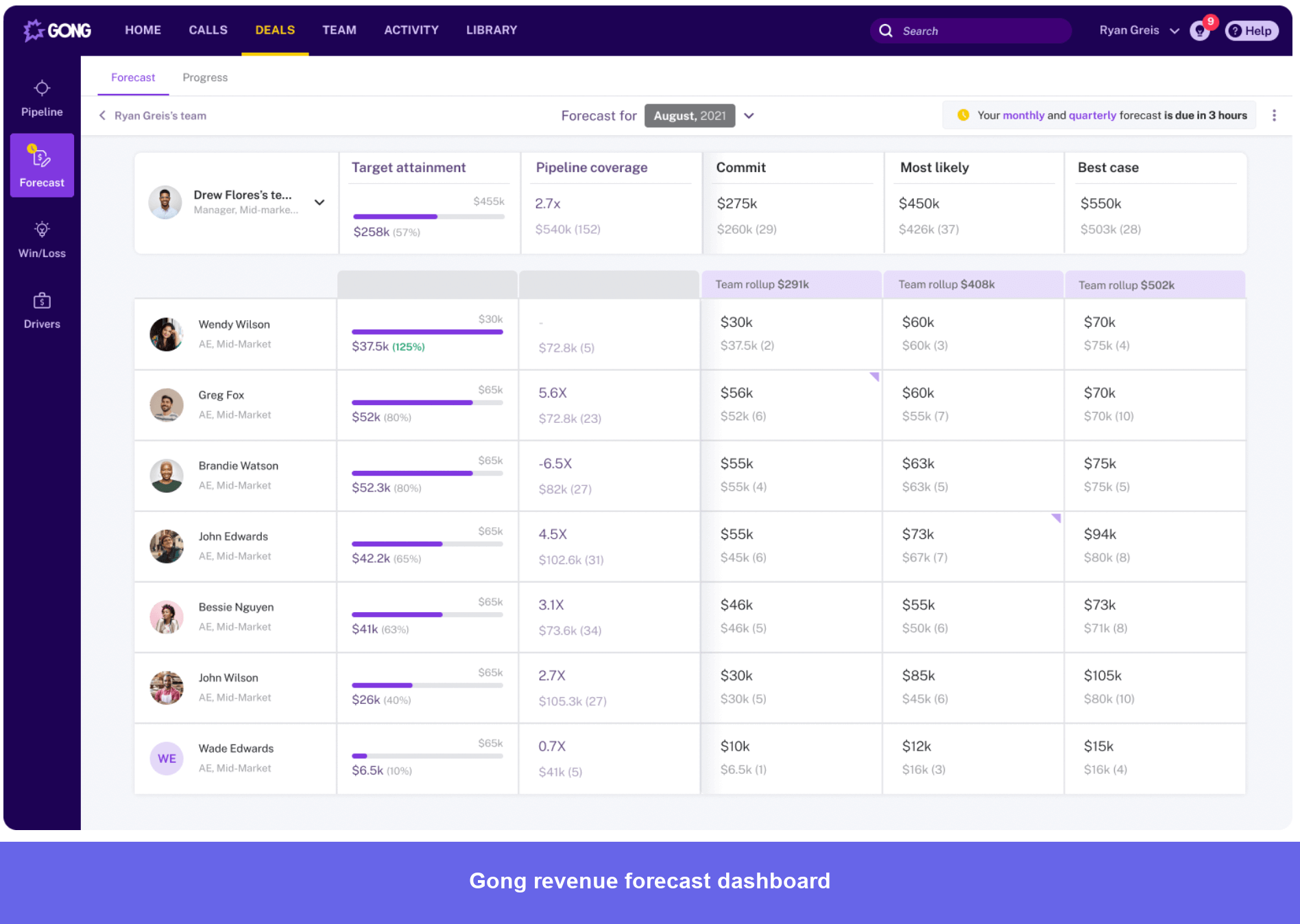Switch to the Progress tab
Screen dimensions: 1300x924
coord(204,77)
